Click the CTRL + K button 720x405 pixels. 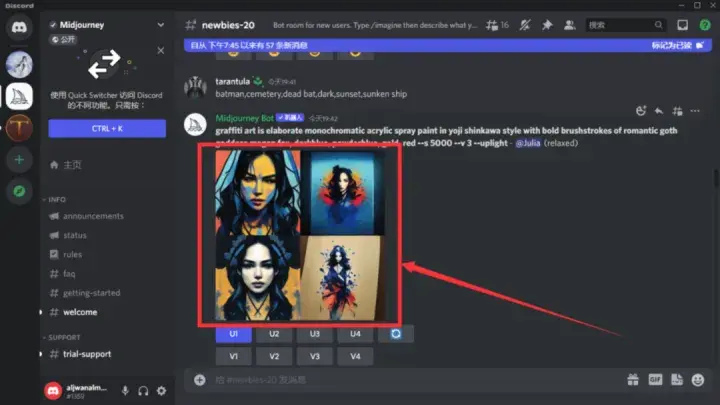pos(107,129)
